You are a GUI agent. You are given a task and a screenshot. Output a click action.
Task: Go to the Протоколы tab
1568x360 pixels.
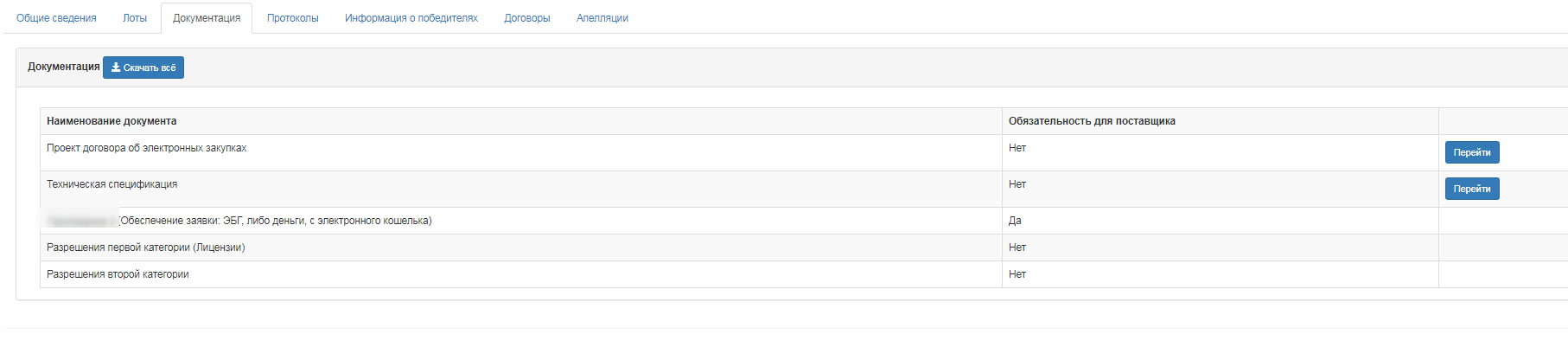click(293, 18)
